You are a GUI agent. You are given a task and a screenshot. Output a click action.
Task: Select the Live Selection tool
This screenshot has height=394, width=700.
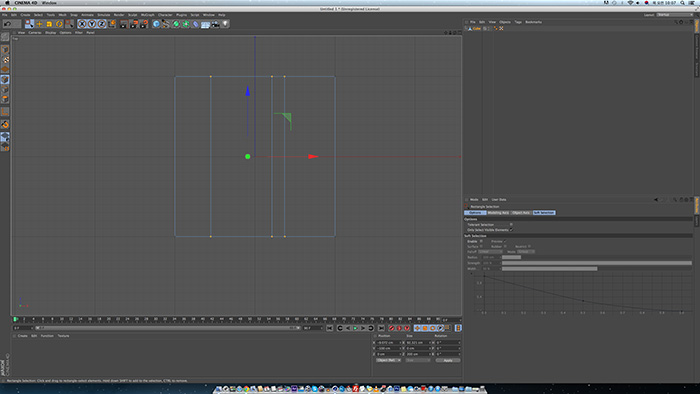(x=29, y=24)
